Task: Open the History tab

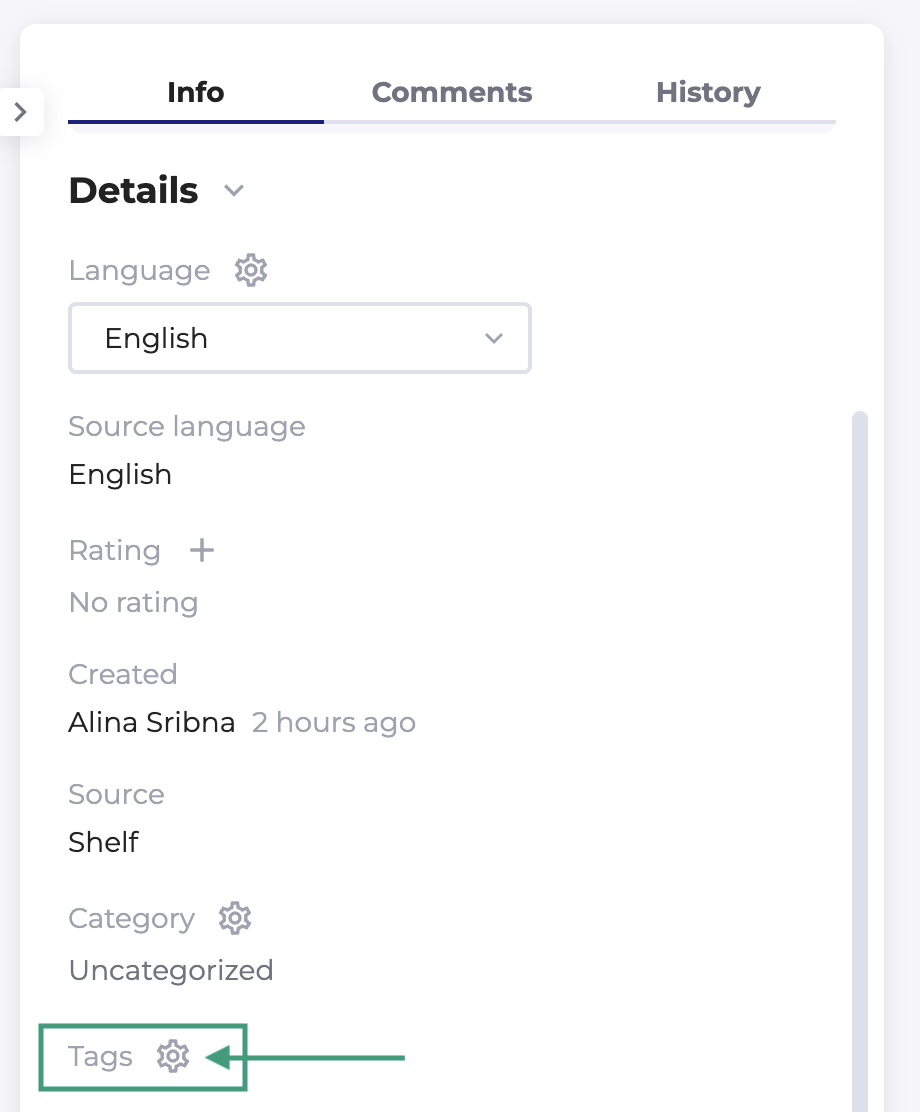Action: tap(708, 93)
